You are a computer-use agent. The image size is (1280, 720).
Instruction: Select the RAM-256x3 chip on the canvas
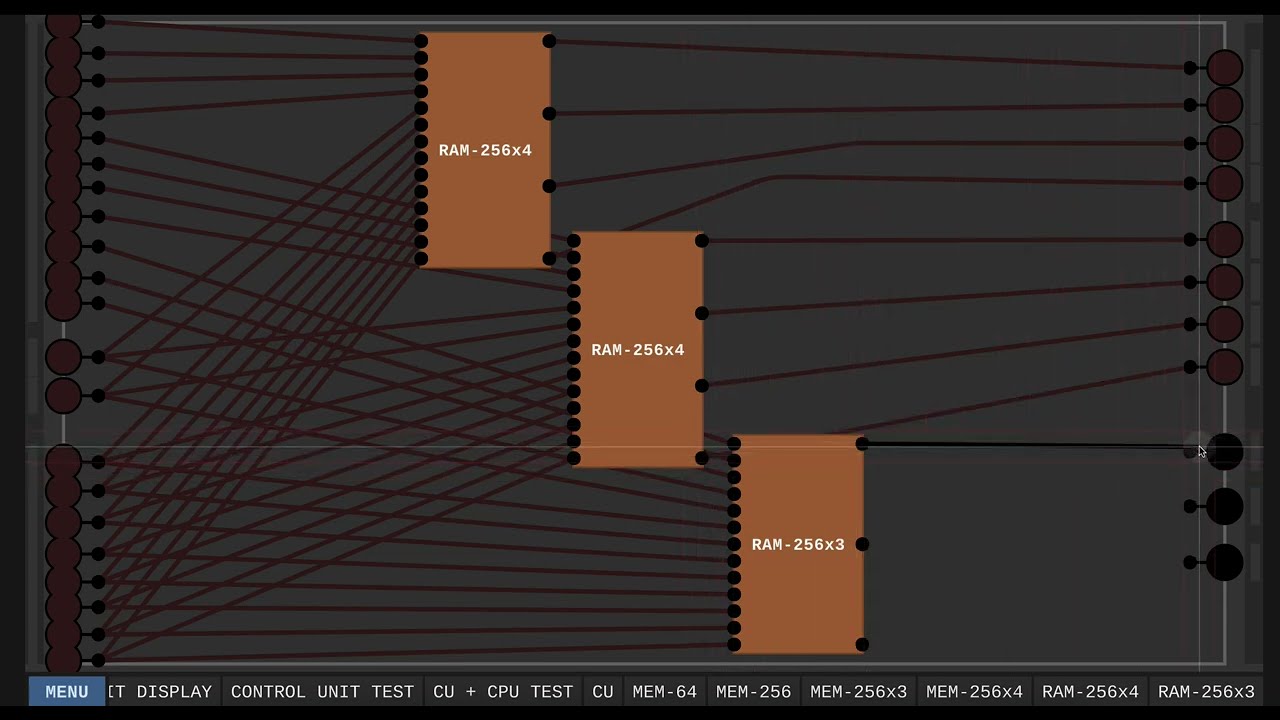[x=798, y=545]
